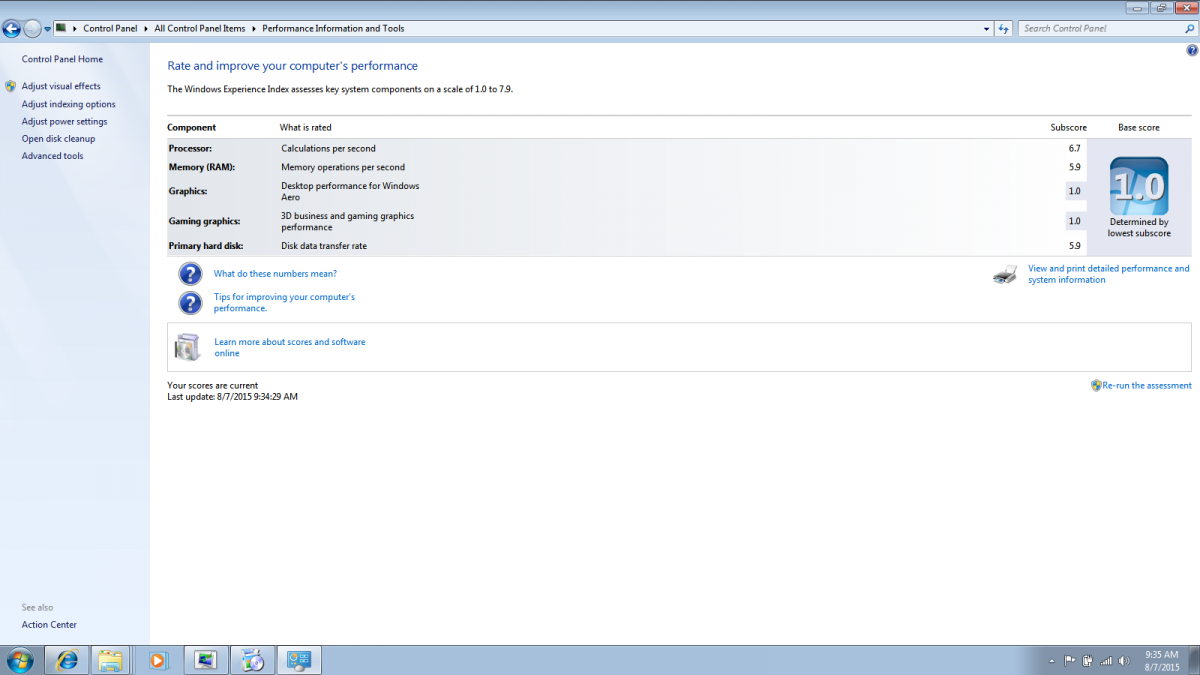The width and height of the screenshot is (1200, 675).
Task: Go back with the blue Back arrow
Action: (x=13, y=29)
